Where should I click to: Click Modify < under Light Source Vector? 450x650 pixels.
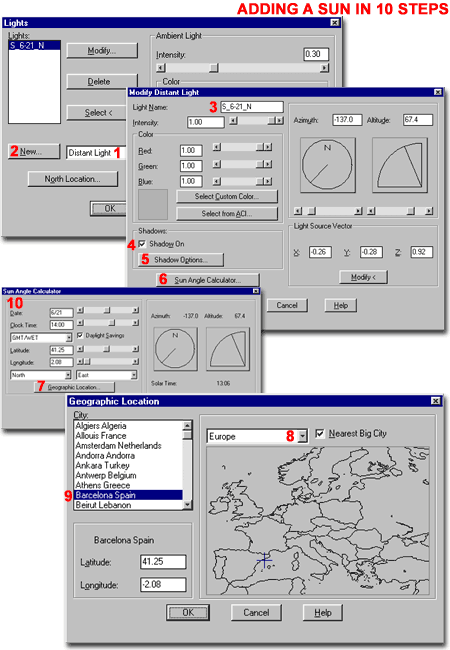point(363,277)
